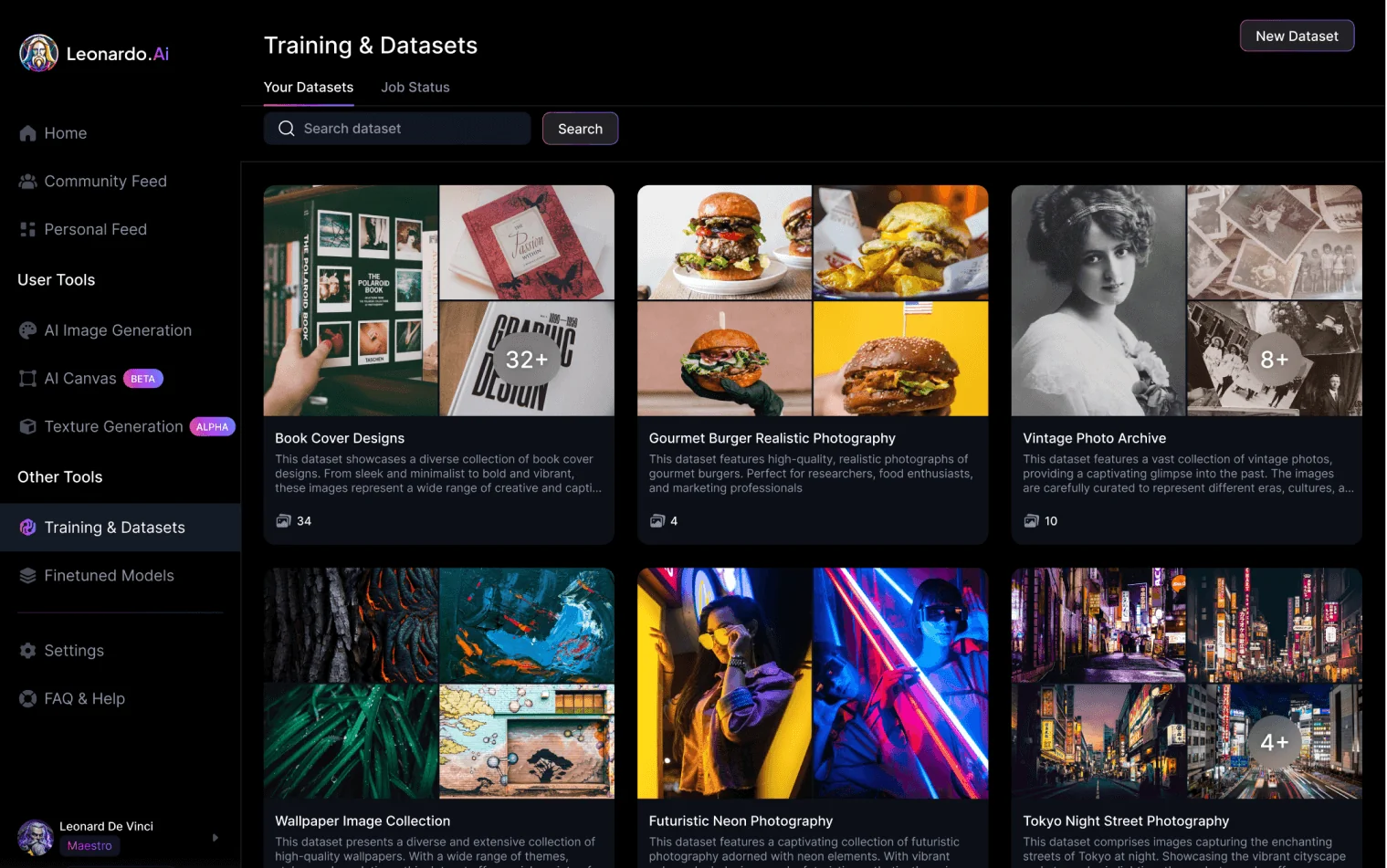This screenshot has height=868, width=1387.
Task: Open Gourmet Burger Realistic Photography title
Action: point(772,438)
